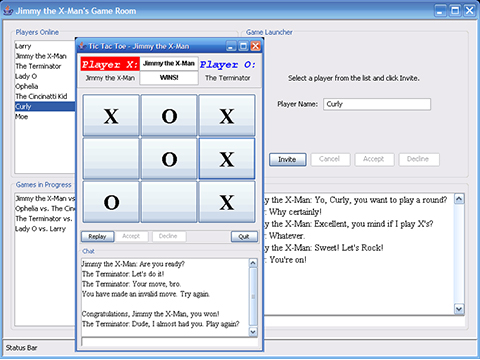Click the top-right X board cell
Screen dimensions: 480x360
(x=227, y=115)
